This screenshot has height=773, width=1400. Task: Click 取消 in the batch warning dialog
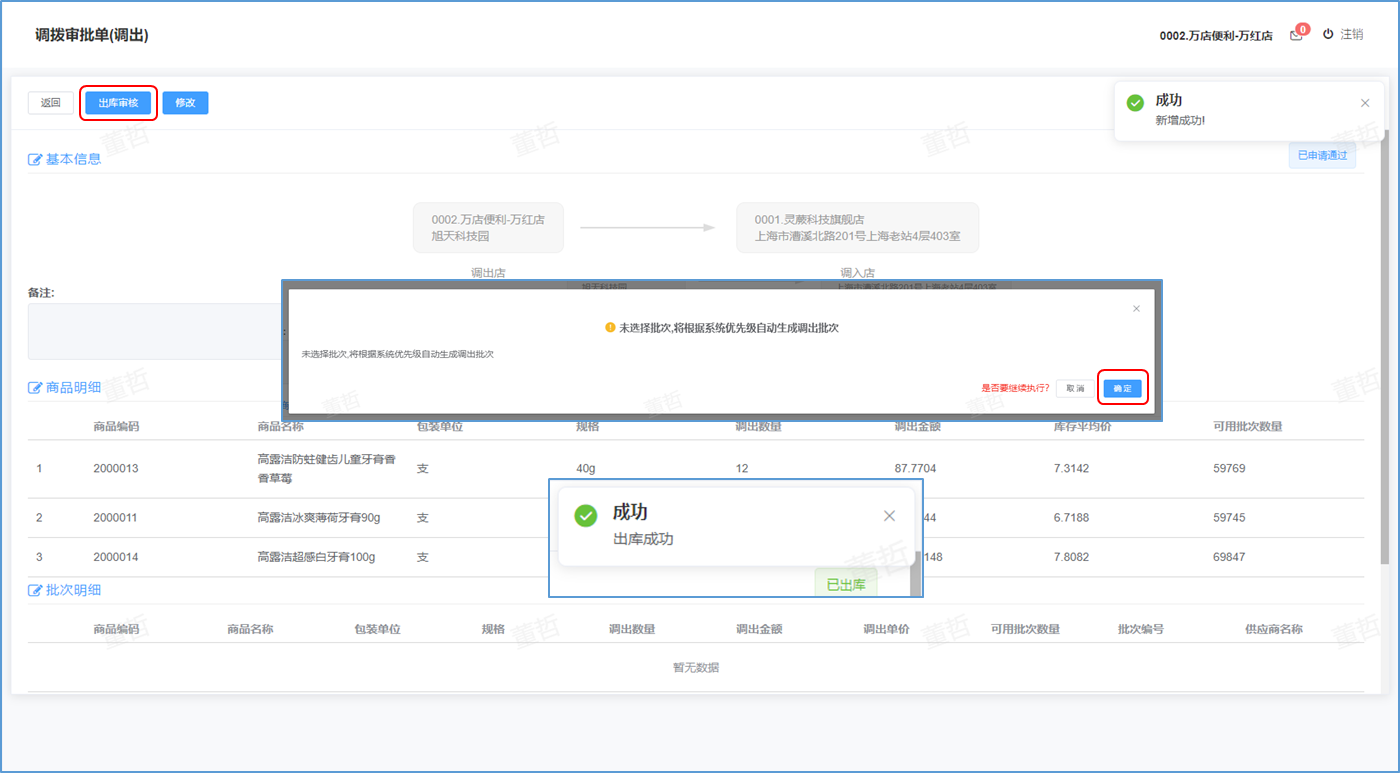[x=1074, y=388]
